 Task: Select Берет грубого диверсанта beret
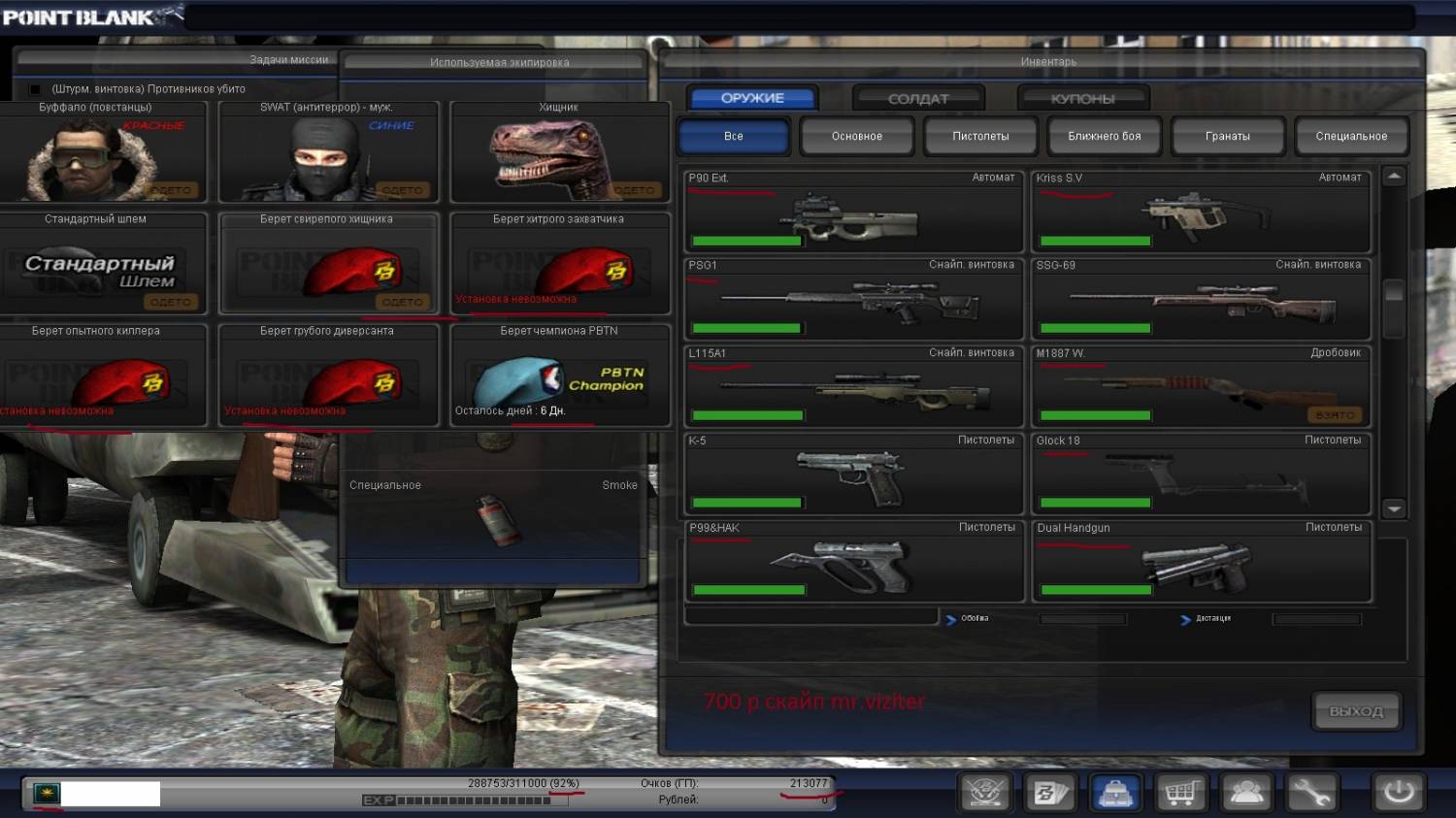[328, 375]
